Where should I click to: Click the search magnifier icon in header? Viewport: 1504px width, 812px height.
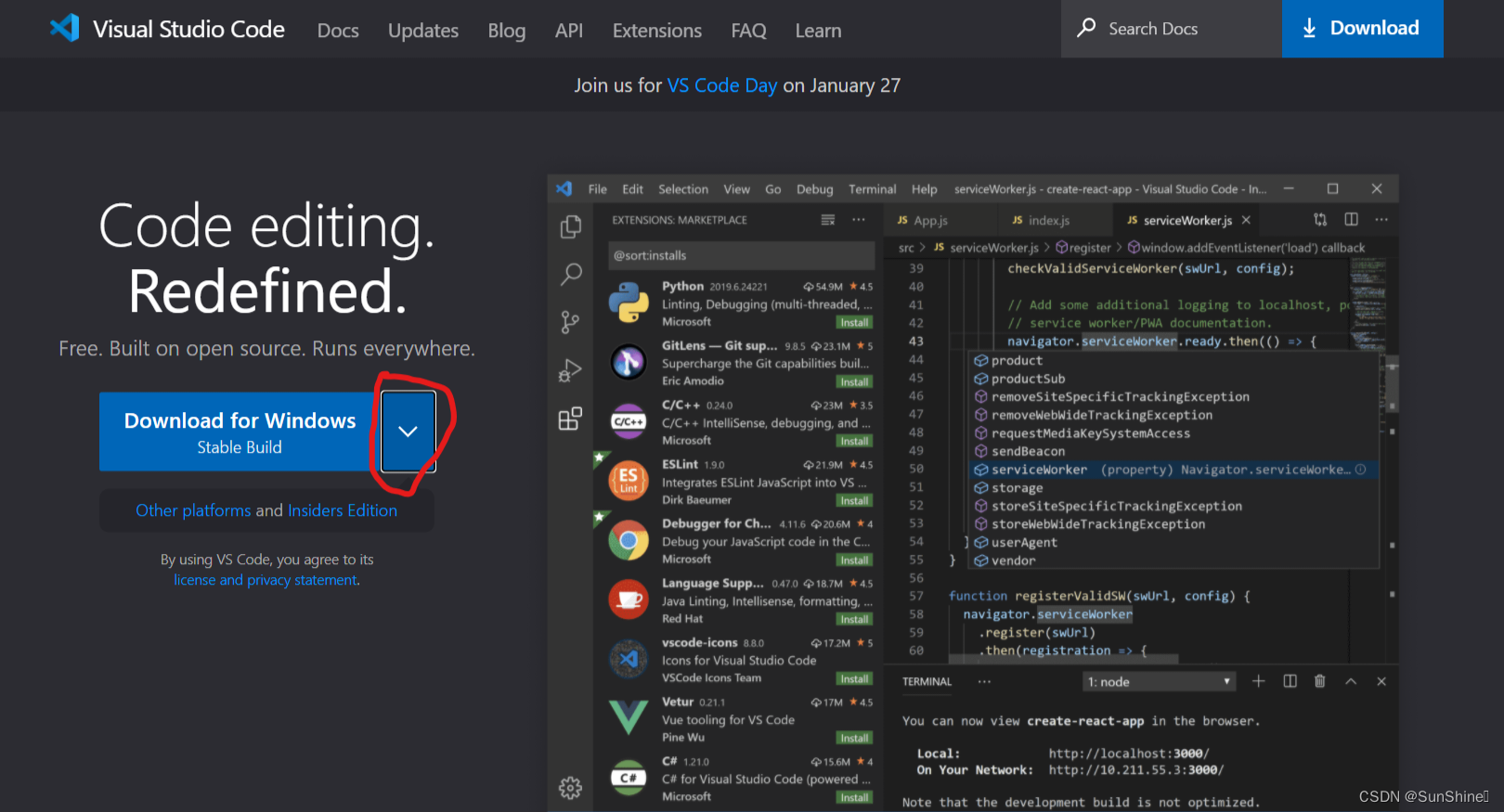(1086, 28)
